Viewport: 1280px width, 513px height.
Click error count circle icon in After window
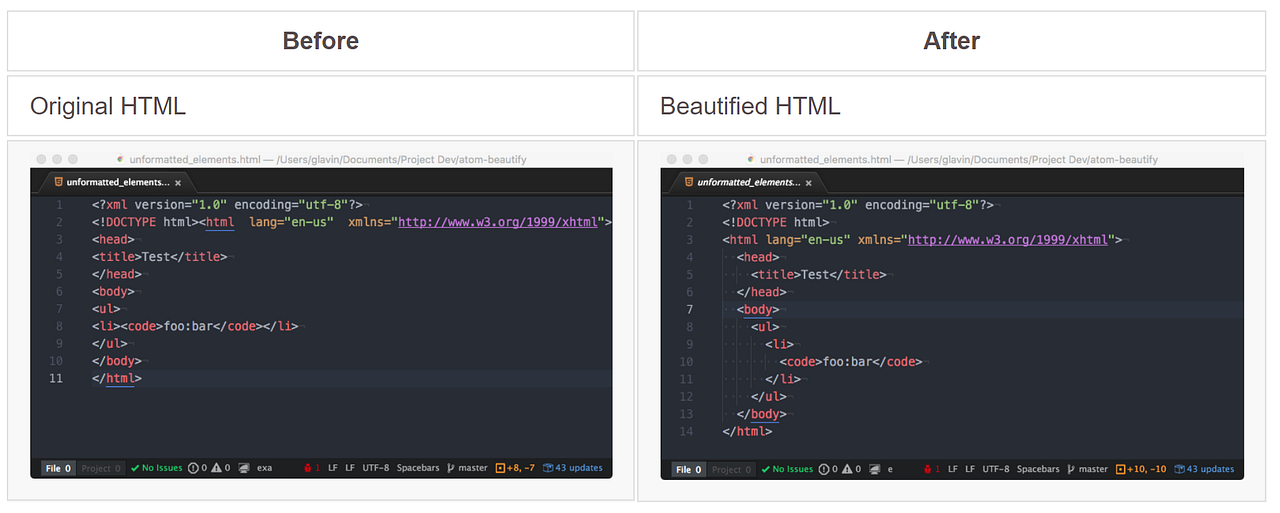[824, 469]
